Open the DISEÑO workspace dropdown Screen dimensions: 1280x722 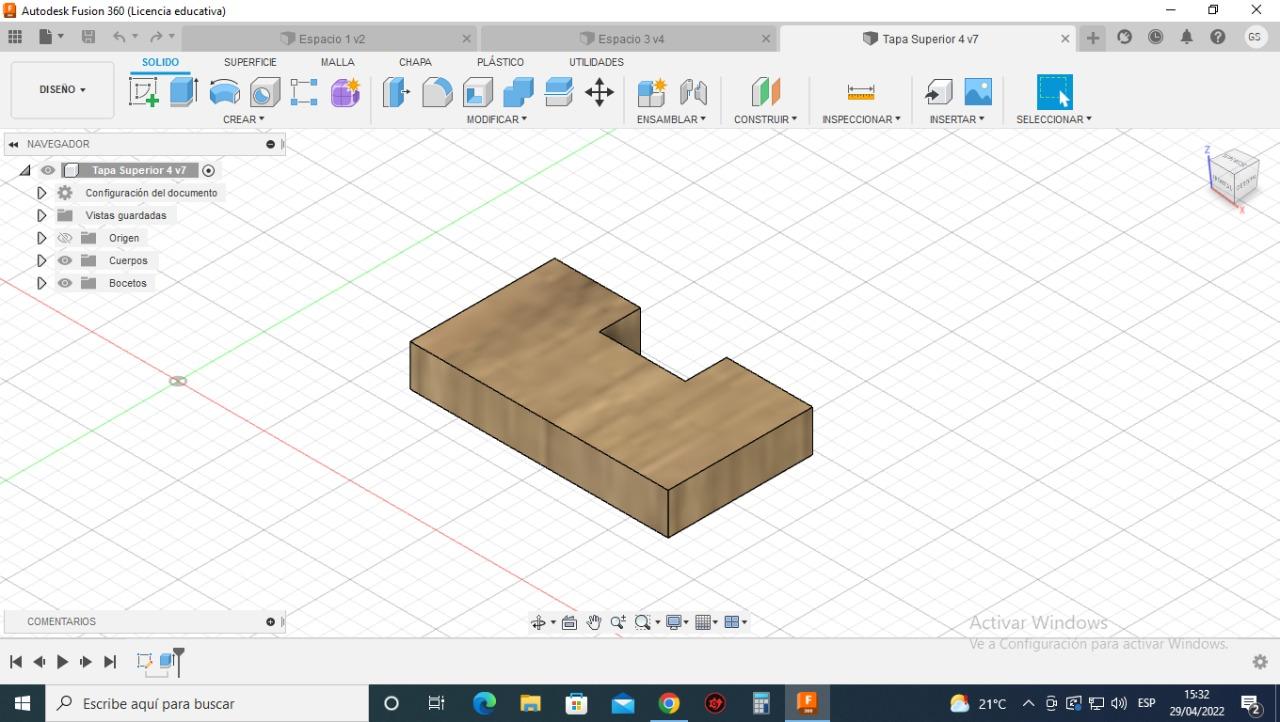point(62,90)
